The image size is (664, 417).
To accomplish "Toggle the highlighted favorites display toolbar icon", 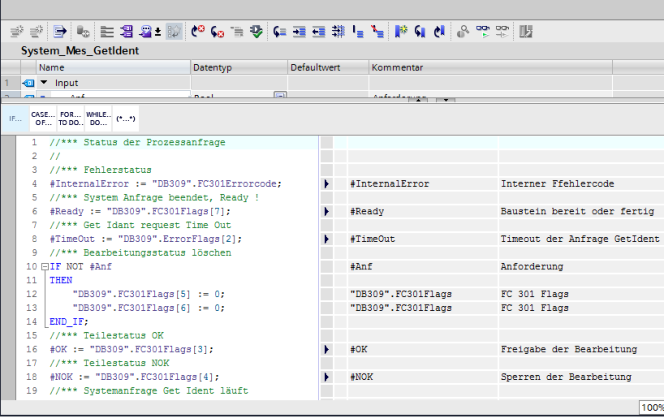I will (x=174, y=32).
